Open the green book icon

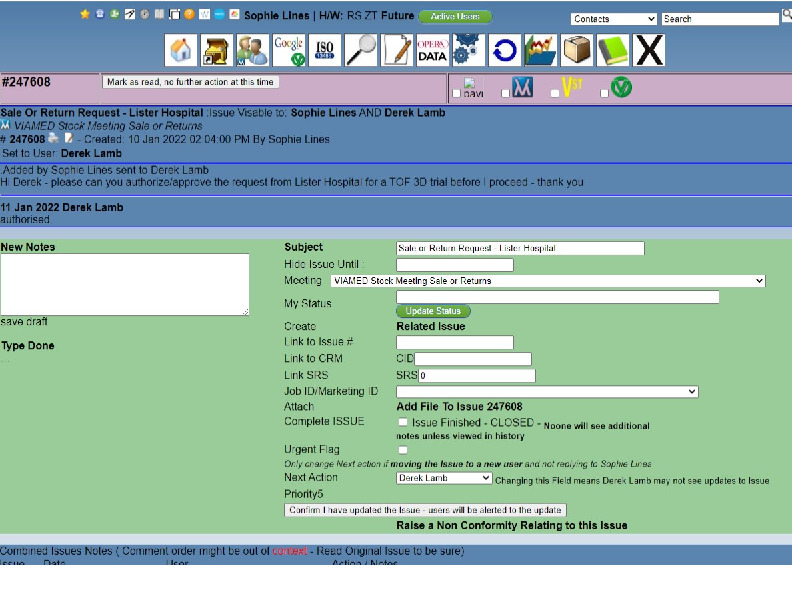pos(612,50)
